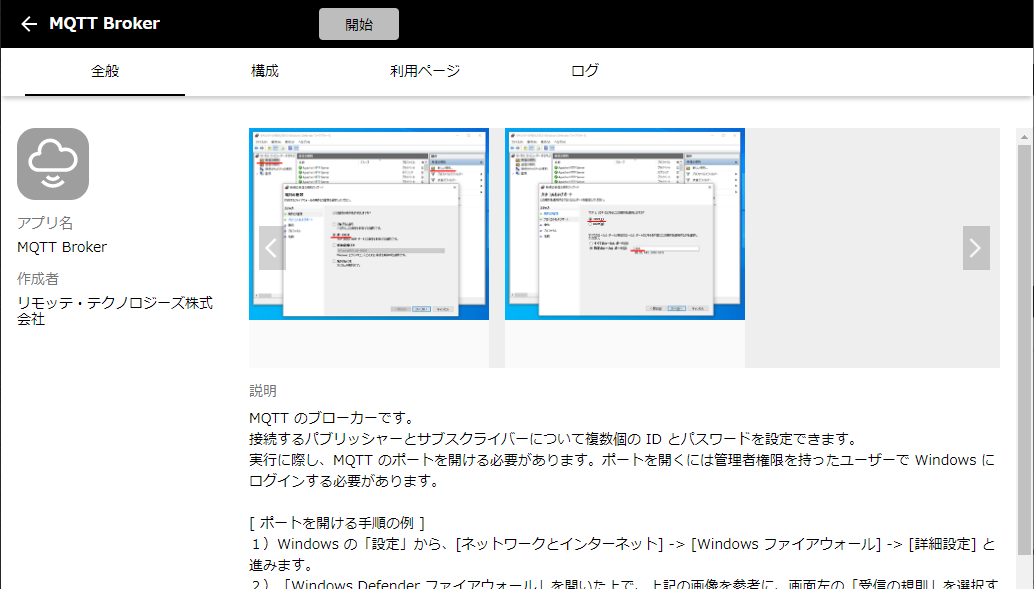The height and width of the screenshot is (589, 1034).
Task: Click the vertical scrollbar thumb
Action: point(1024,350)
